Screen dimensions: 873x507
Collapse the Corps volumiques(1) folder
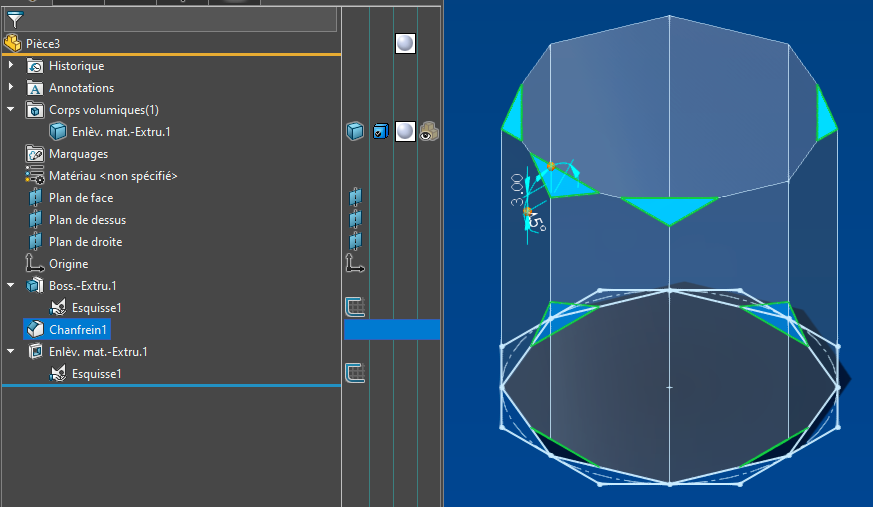11,110
